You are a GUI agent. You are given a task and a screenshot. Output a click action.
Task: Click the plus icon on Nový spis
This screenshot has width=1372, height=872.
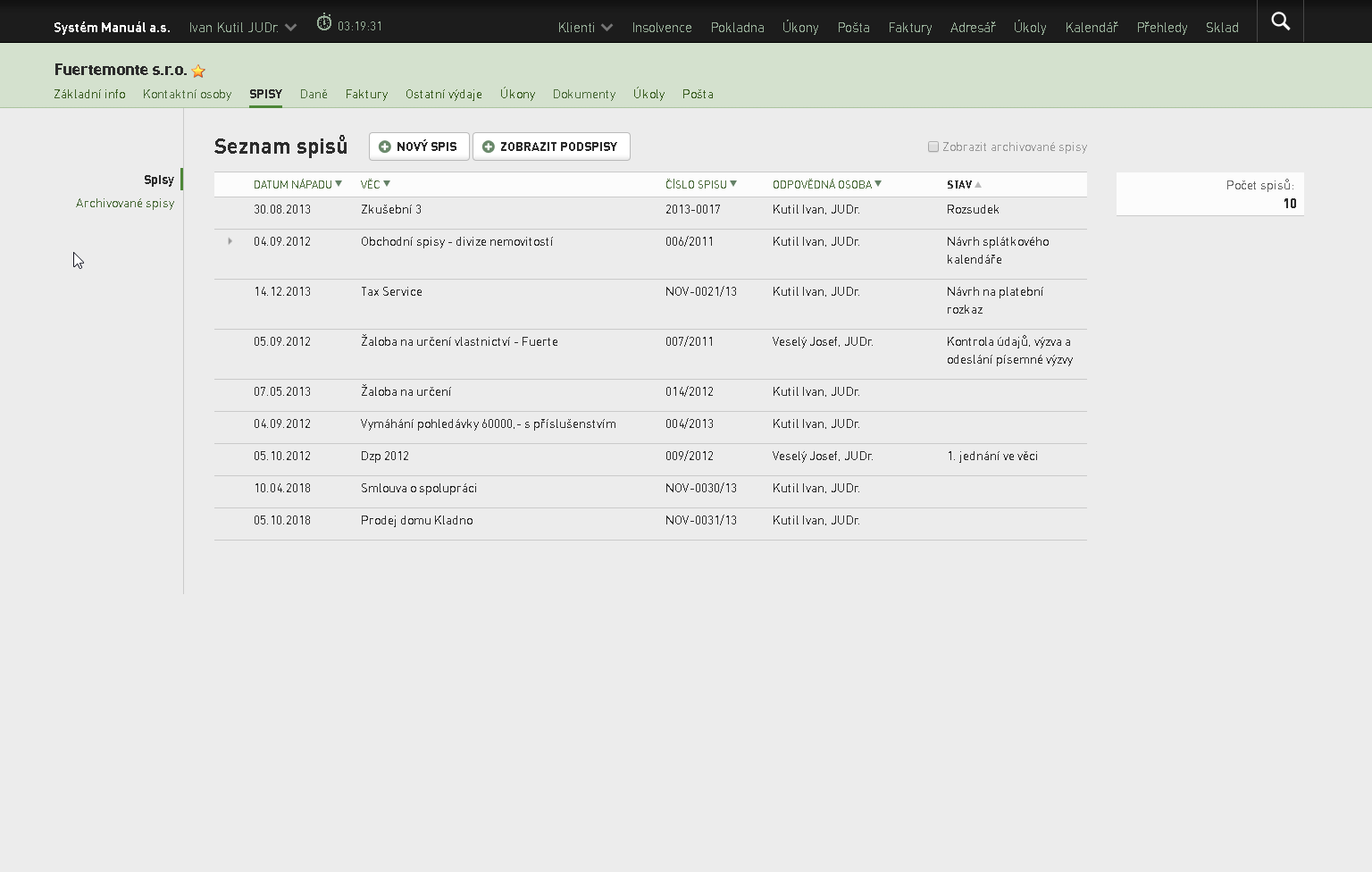pyautogui.click(x=385, y=147)
